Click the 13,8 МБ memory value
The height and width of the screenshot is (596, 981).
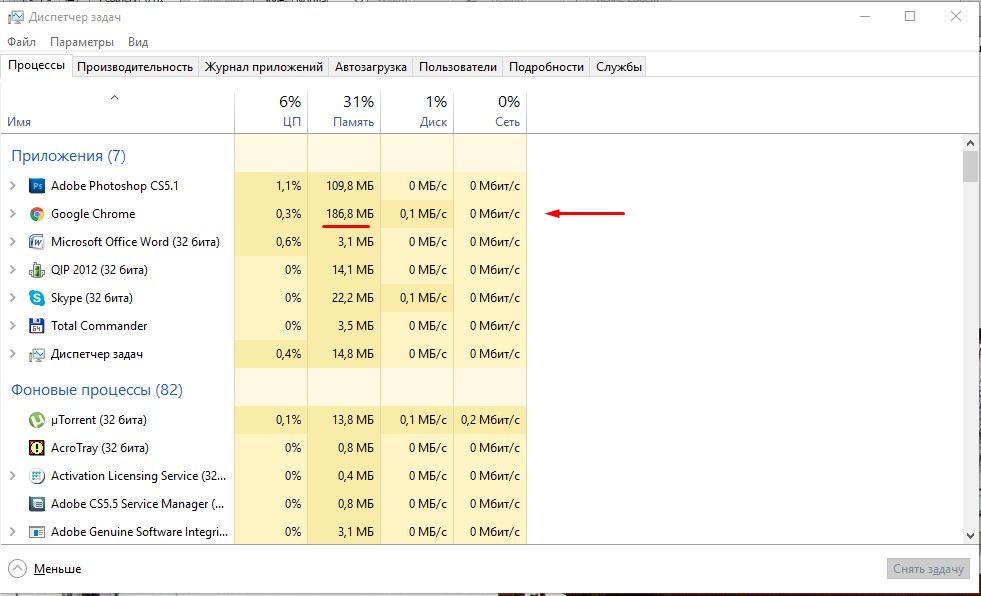[353, 420]
